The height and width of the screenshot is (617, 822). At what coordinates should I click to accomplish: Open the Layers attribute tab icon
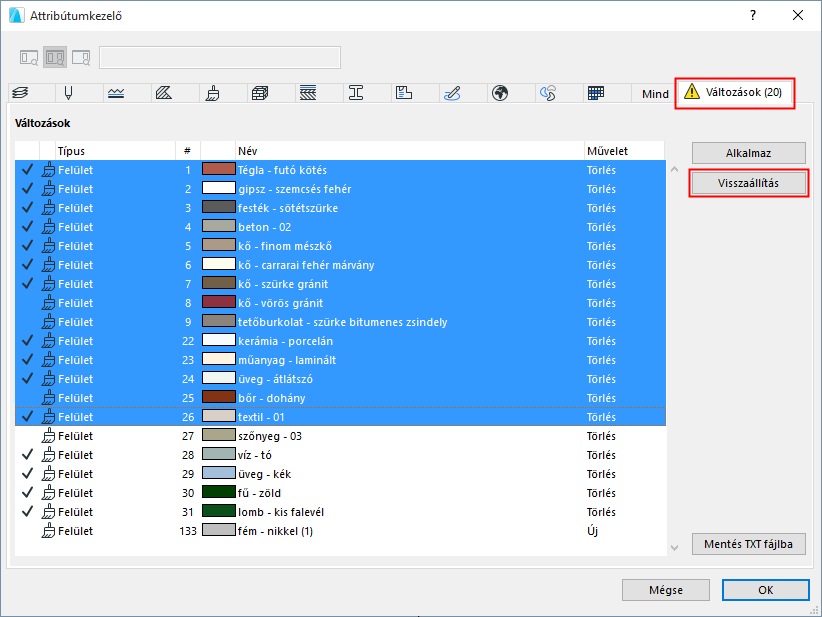[x=20, y=93]
